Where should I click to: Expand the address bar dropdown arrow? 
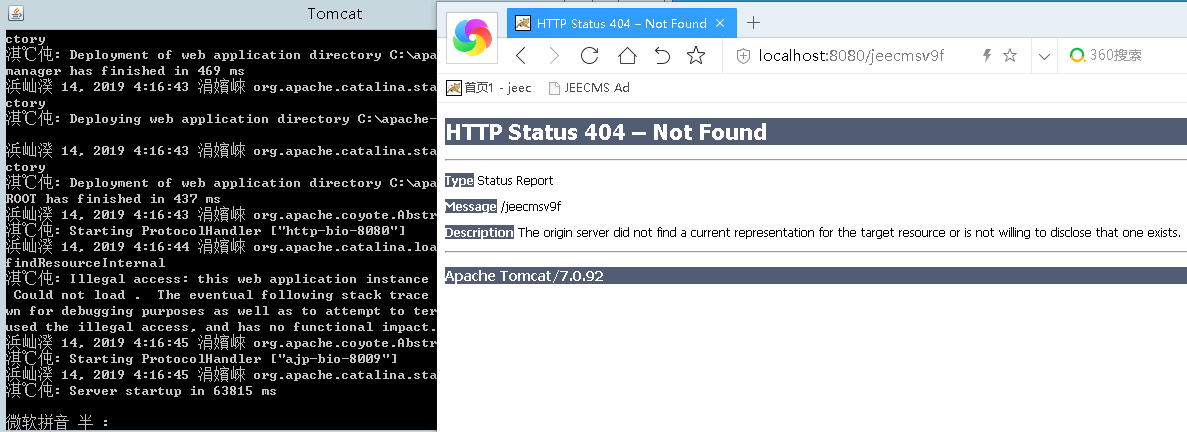tap(1044, 56)
